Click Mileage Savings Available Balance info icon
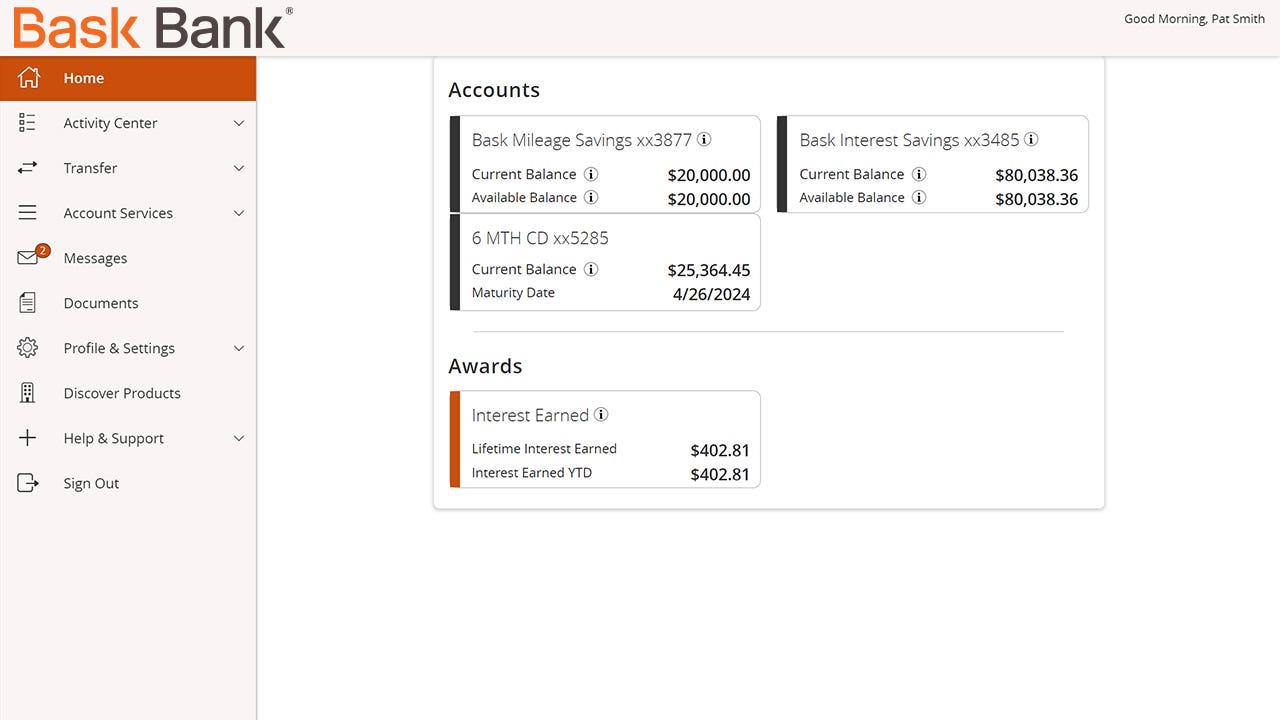Image resolution: width=1280 pixels, height=720 pixels. pyautogui.click(x=591, y=197)
